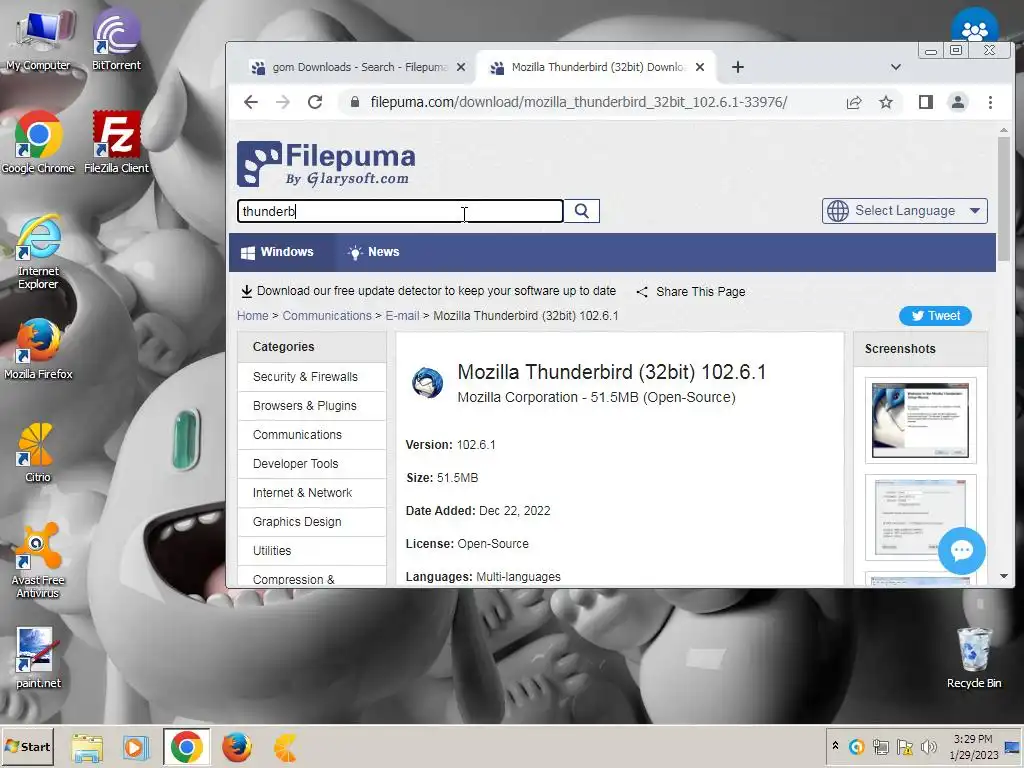Open Graphics Design category
The image size is (1024, 768).
[x=312, y=522]
